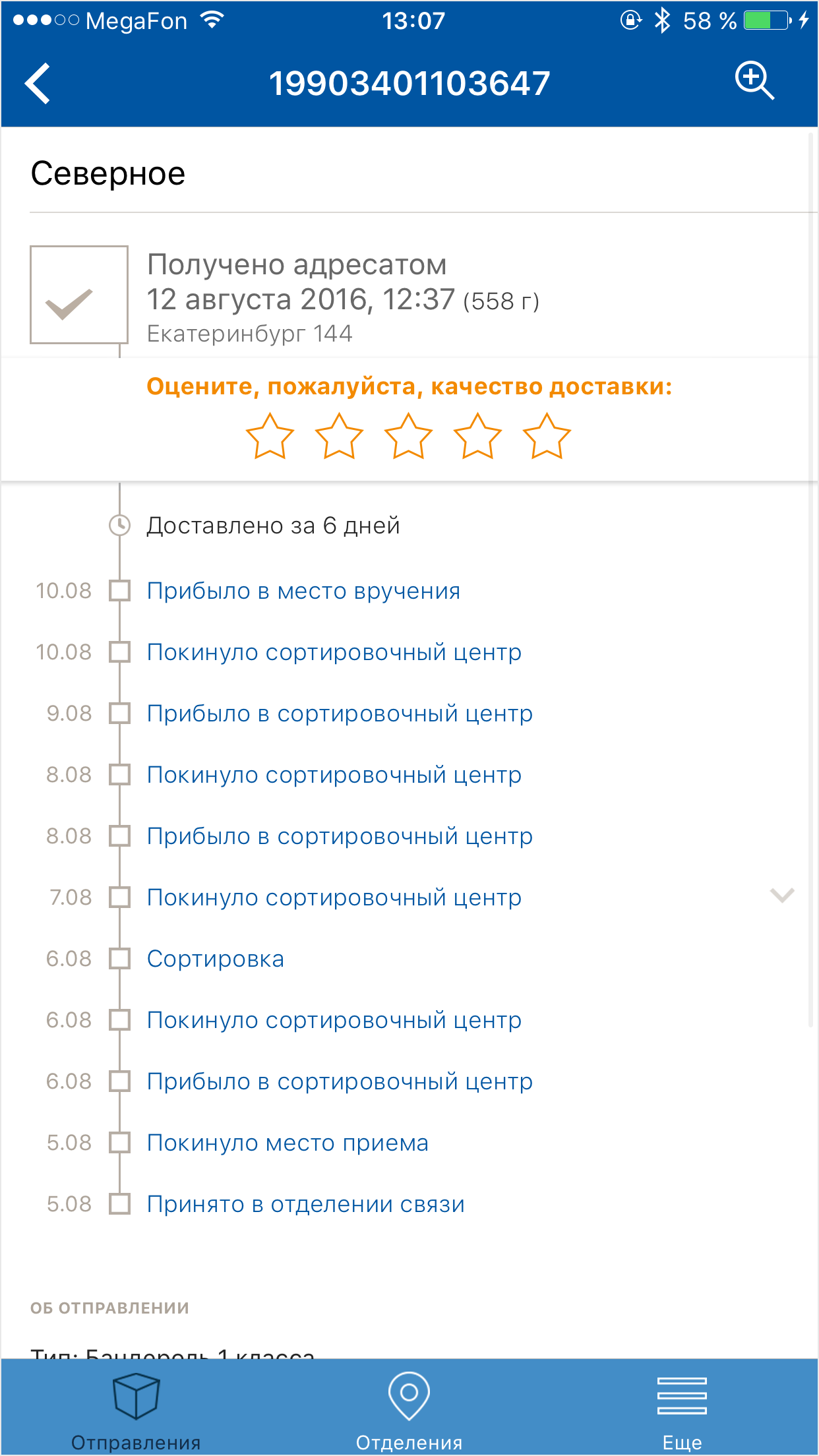Tap the back arrow in header
819x1456 pixels.
[x=38, y=83]
